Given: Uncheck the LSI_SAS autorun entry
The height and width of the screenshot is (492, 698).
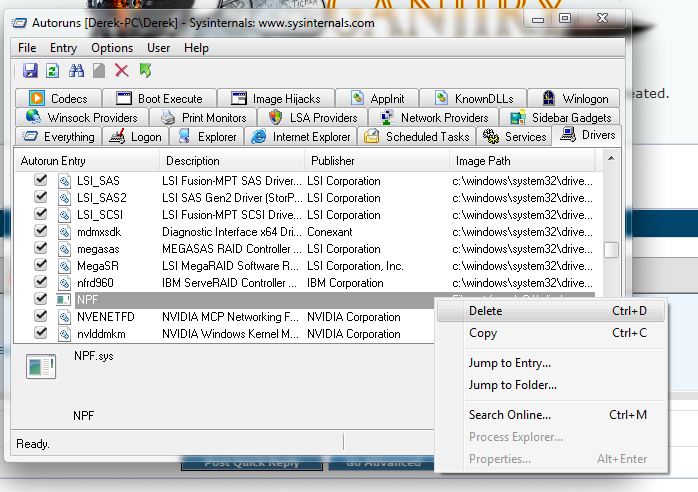Looking at the screenshot, I should point(41,180).
